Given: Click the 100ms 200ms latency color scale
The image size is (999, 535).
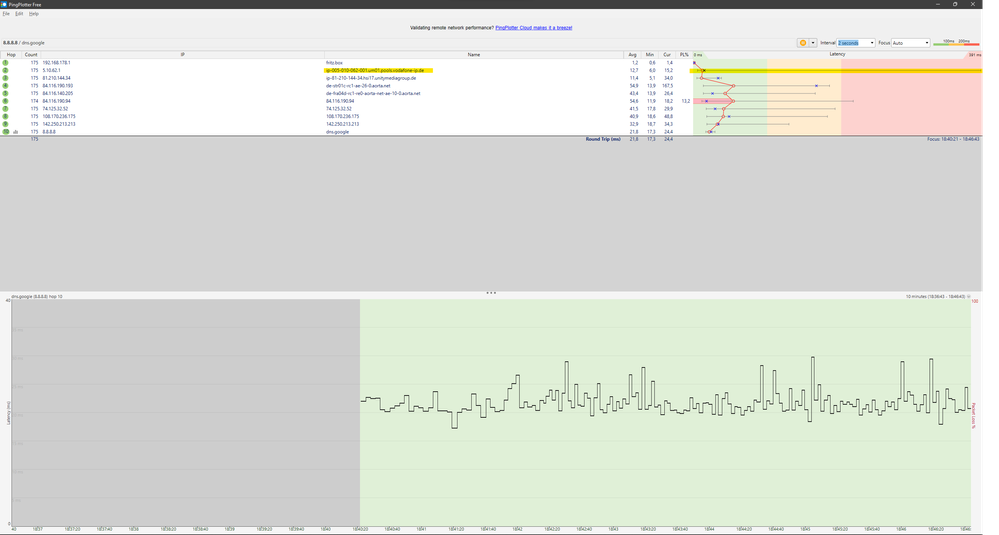Looking at the screenshot, I should (956, 42).
